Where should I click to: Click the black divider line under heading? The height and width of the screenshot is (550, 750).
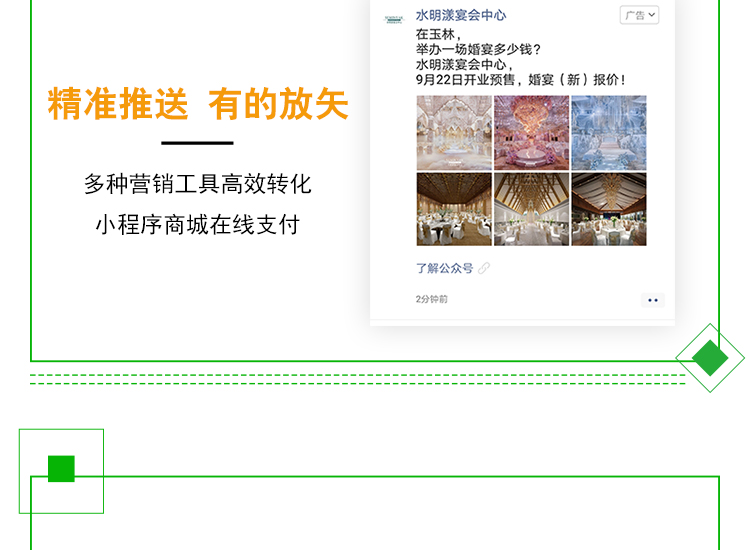click(x=197, y=143)
